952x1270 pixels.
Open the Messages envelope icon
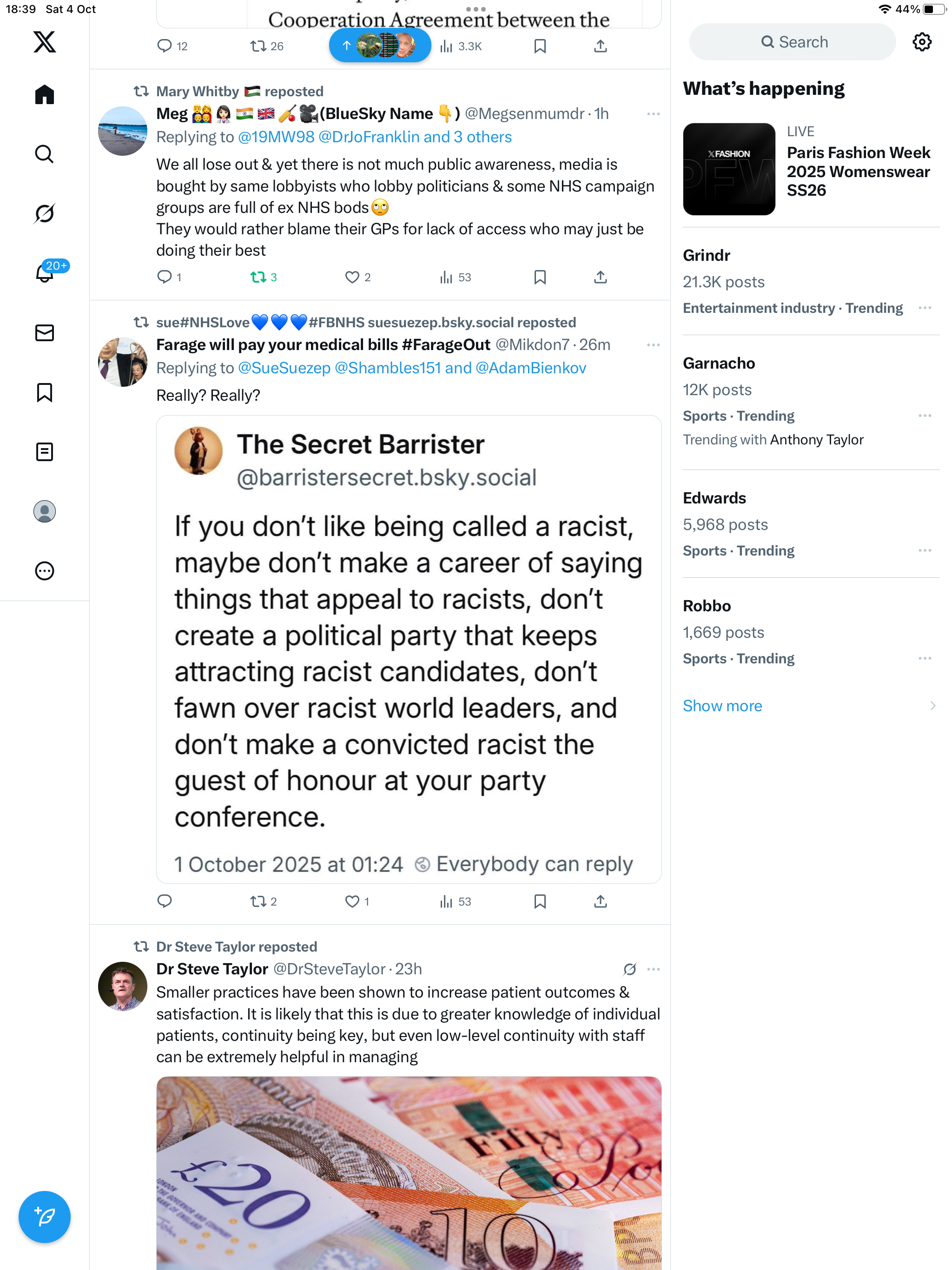click(44, 332)
